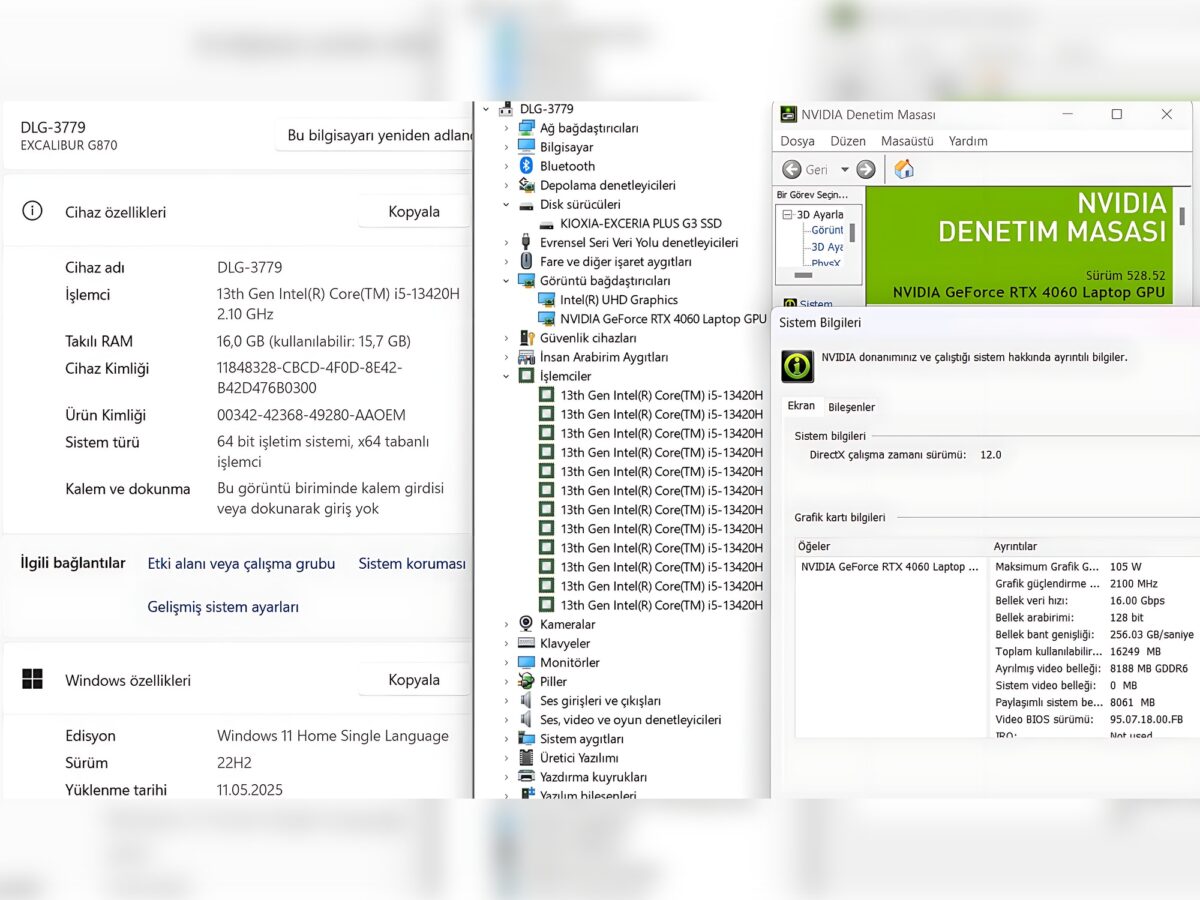
Task: Click the Görüntü bağdaştırıcıları display adapter icon
Action: click(x=526, y=281)
